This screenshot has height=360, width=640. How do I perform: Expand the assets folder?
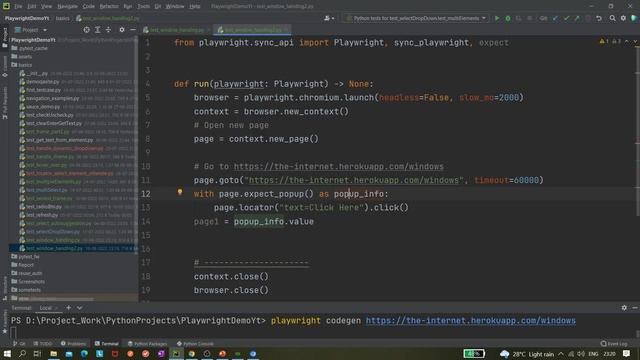pos(25,57)
